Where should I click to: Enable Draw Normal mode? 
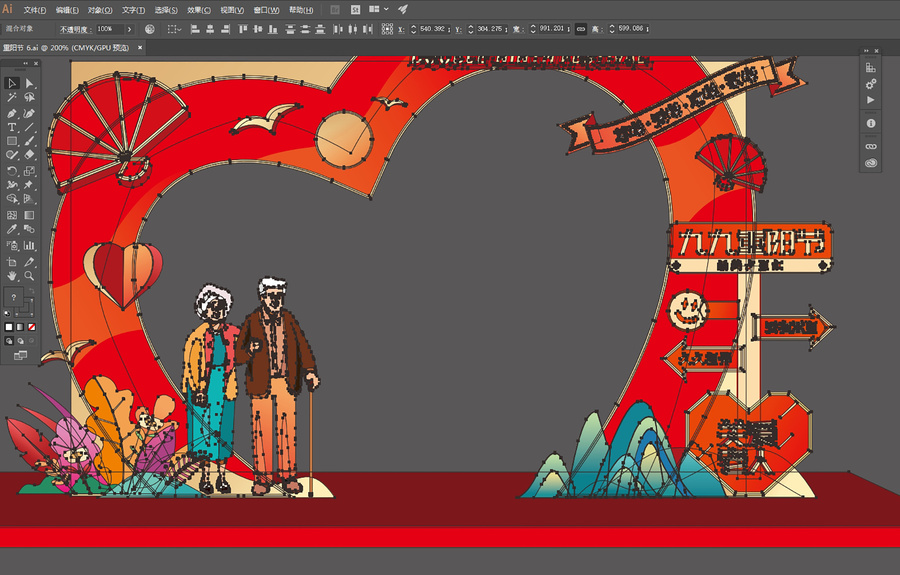pos(9,341)
